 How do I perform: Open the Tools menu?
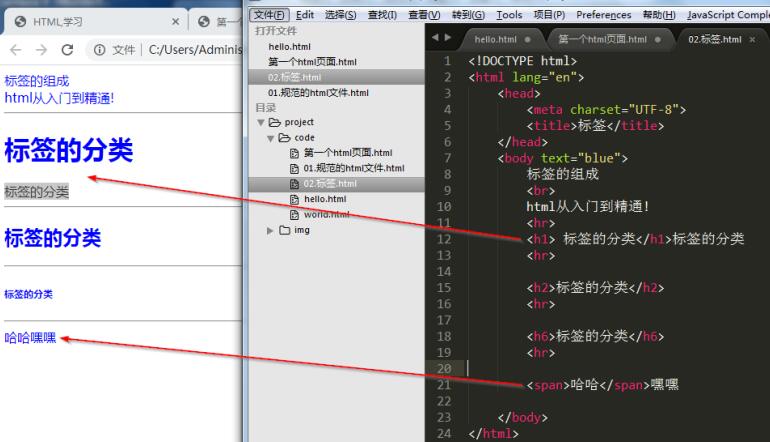coord(509,15)
